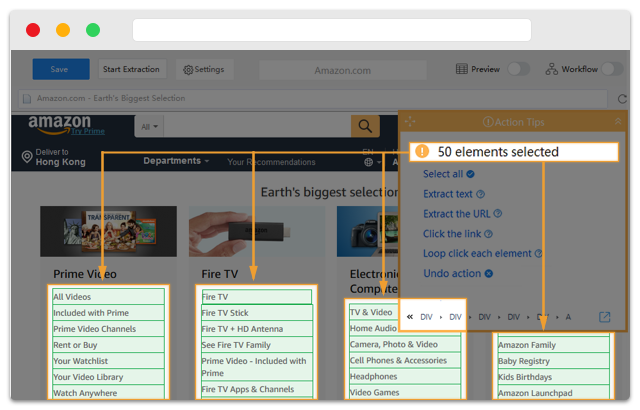
Task: Click the X icon beside Undo action
Action: 488,273
